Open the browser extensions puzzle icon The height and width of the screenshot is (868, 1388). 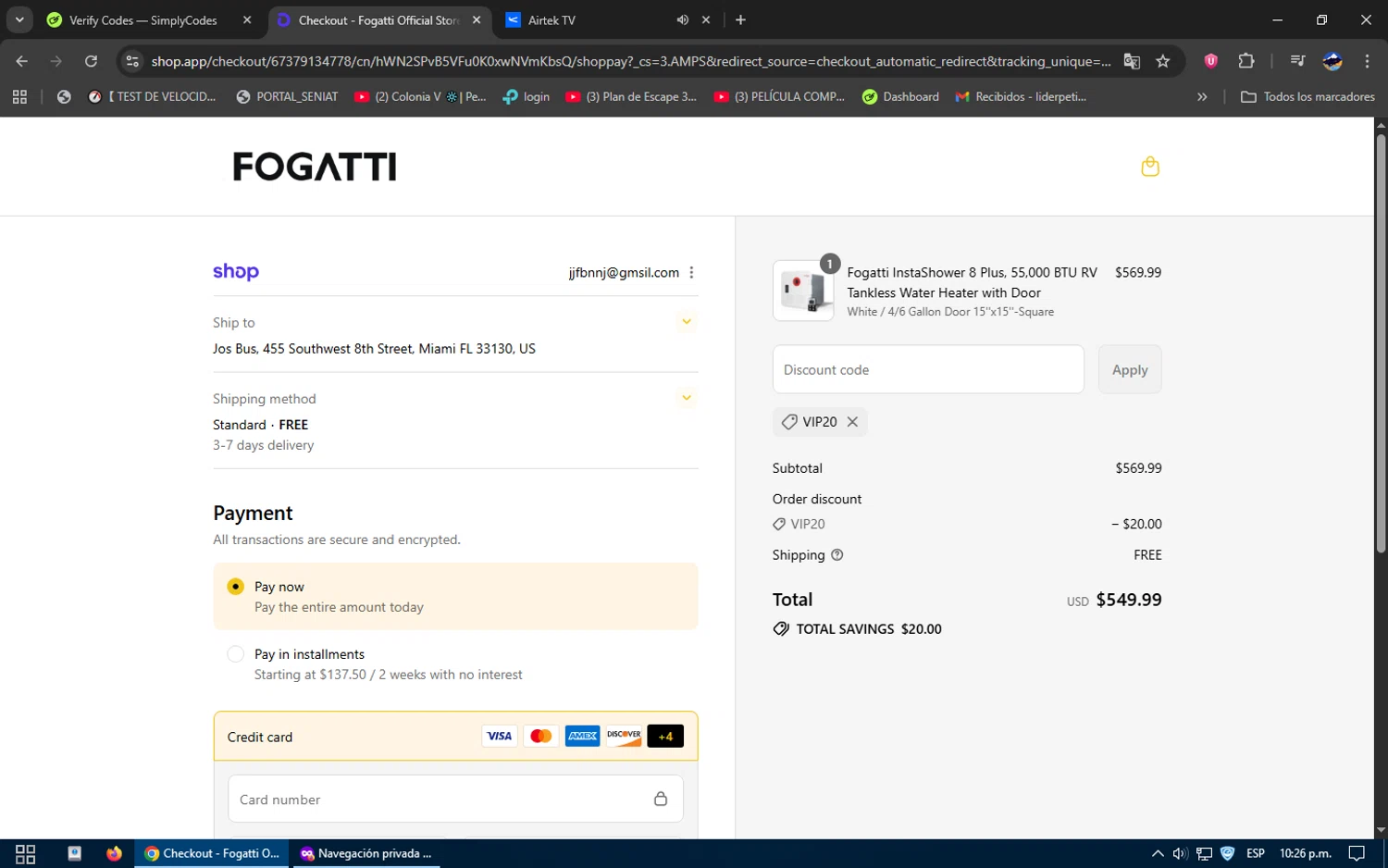coord(1246,61)
